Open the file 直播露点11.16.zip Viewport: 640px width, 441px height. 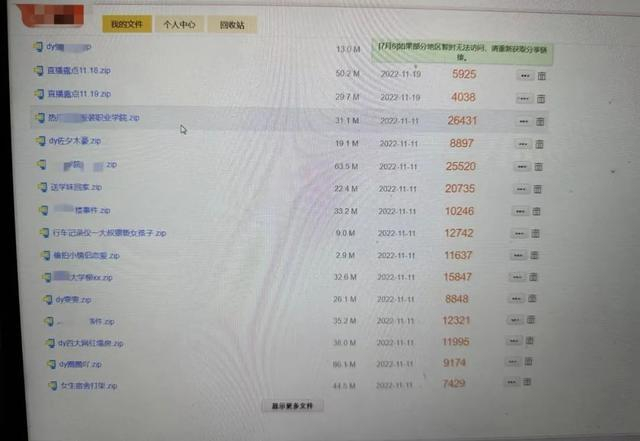click(79, 71)
